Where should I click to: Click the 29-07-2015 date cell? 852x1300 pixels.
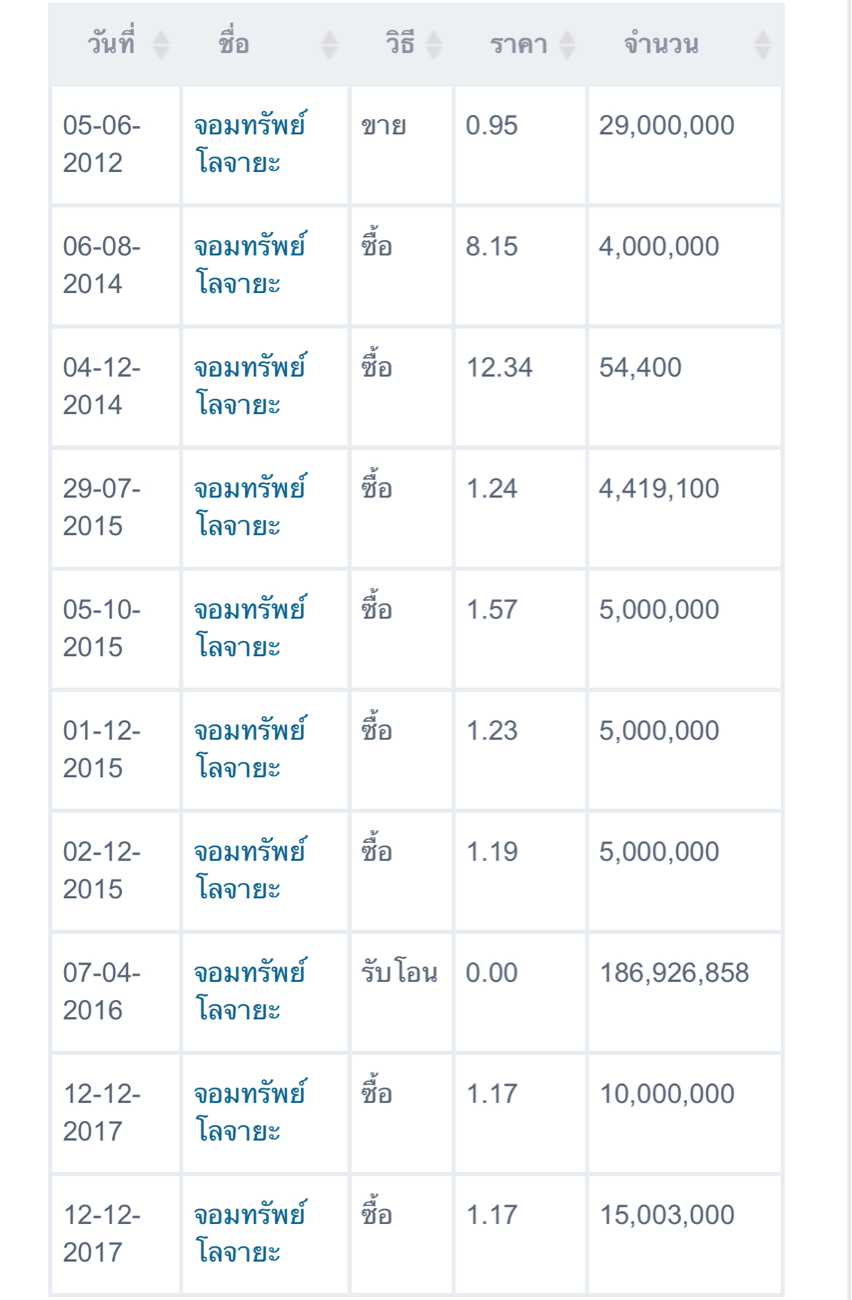tap(102, 507)
